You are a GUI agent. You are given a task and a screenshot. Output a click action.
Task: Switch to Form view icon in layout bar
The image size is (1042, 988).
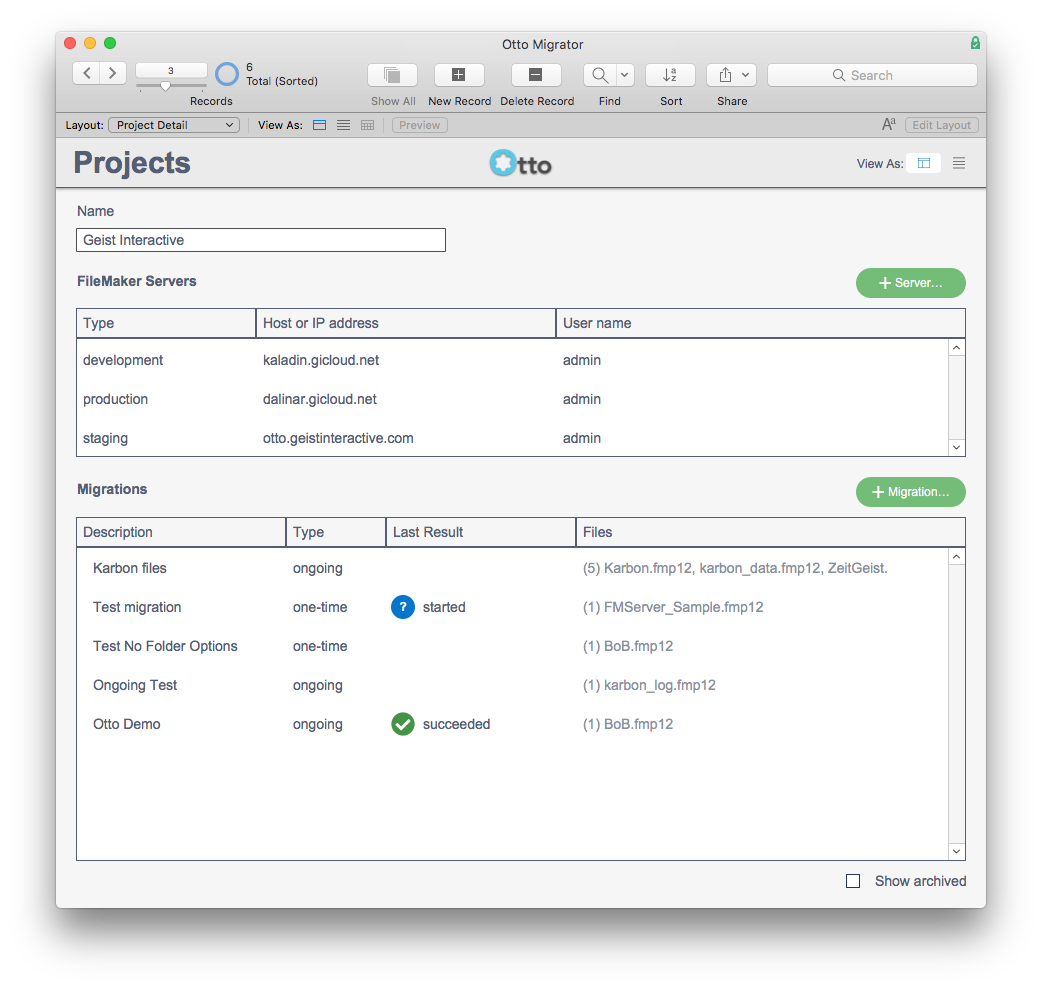320,125
